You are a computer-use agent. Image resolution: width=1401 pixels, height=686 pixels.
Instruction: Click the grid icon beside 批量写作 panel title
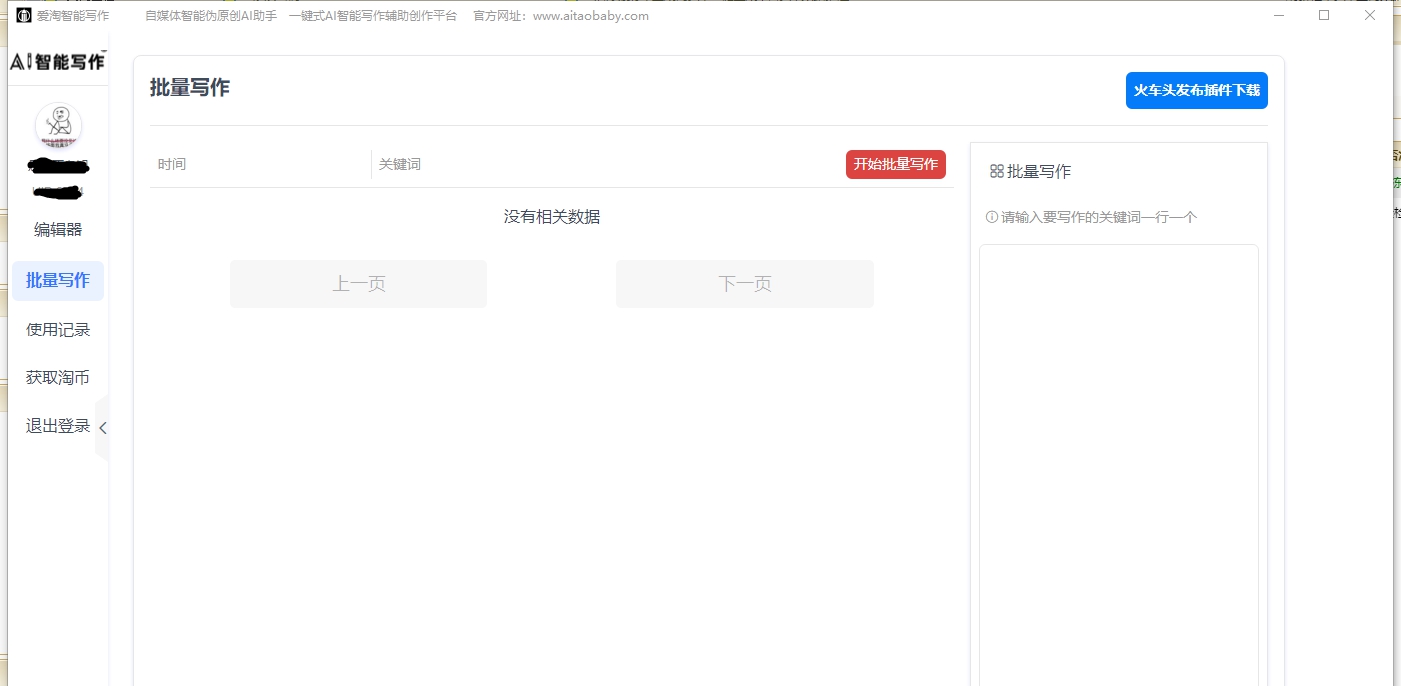(996, 172)
